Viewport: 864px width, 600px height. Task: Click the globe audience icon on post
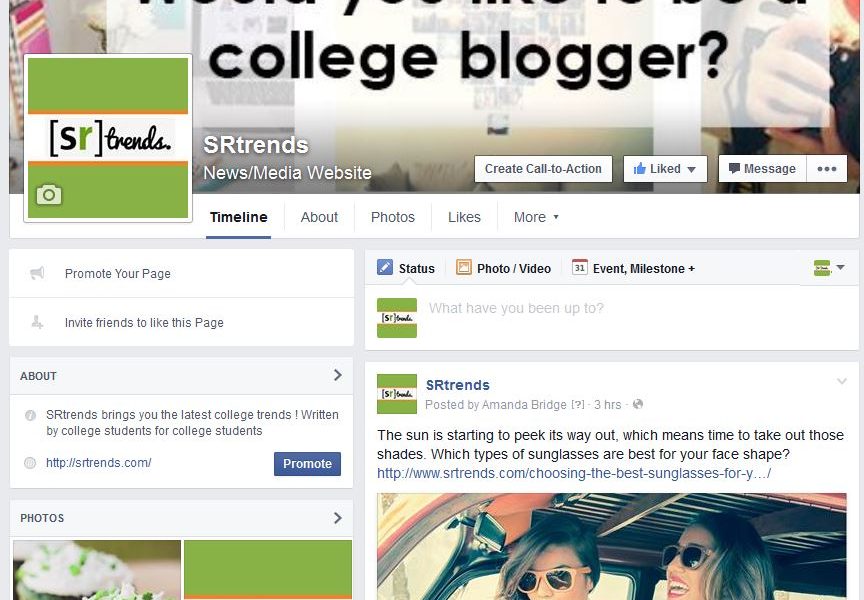[x=638, y=404]
